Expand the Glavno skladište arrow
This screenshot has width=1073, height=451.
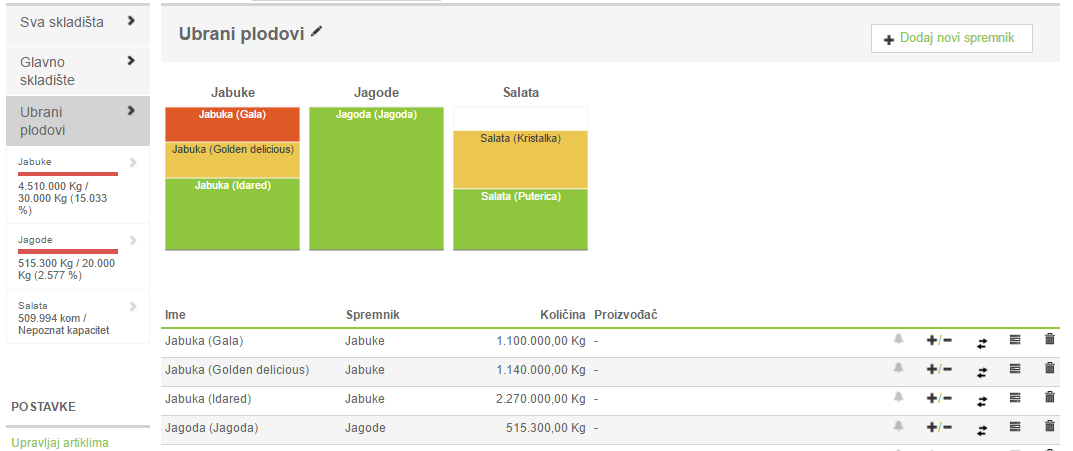[131, 61]
